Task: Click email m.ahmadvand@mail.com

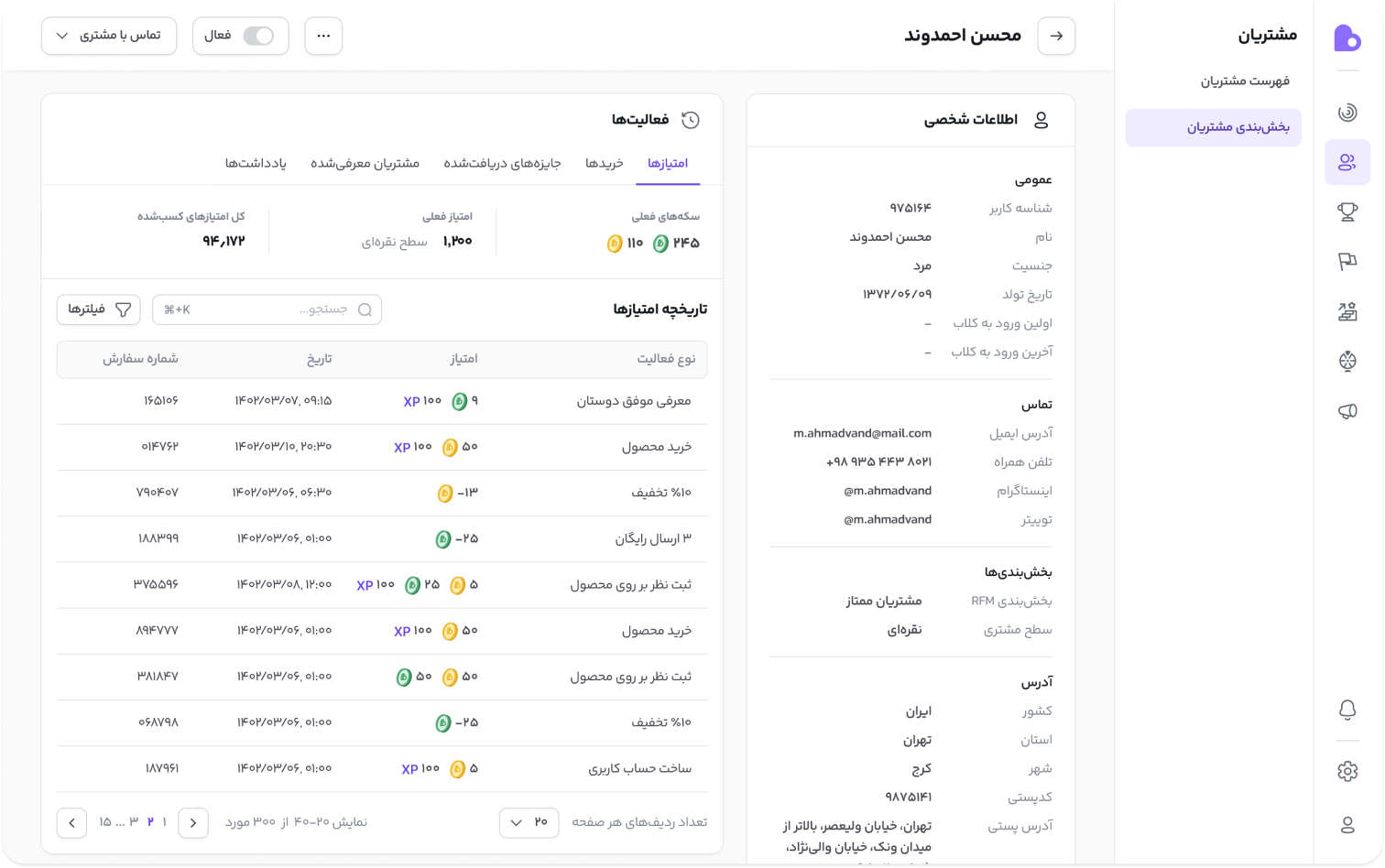Action: click(x=862, y=433)
